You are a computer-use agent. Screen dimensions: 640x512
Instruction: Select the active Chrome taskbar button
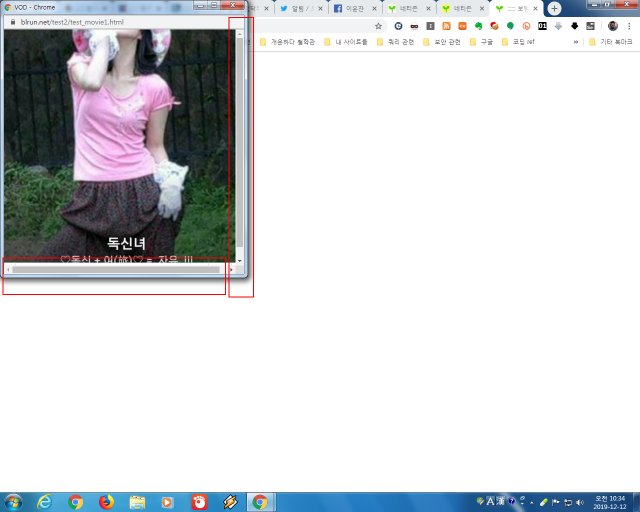(x=261, y=502)
